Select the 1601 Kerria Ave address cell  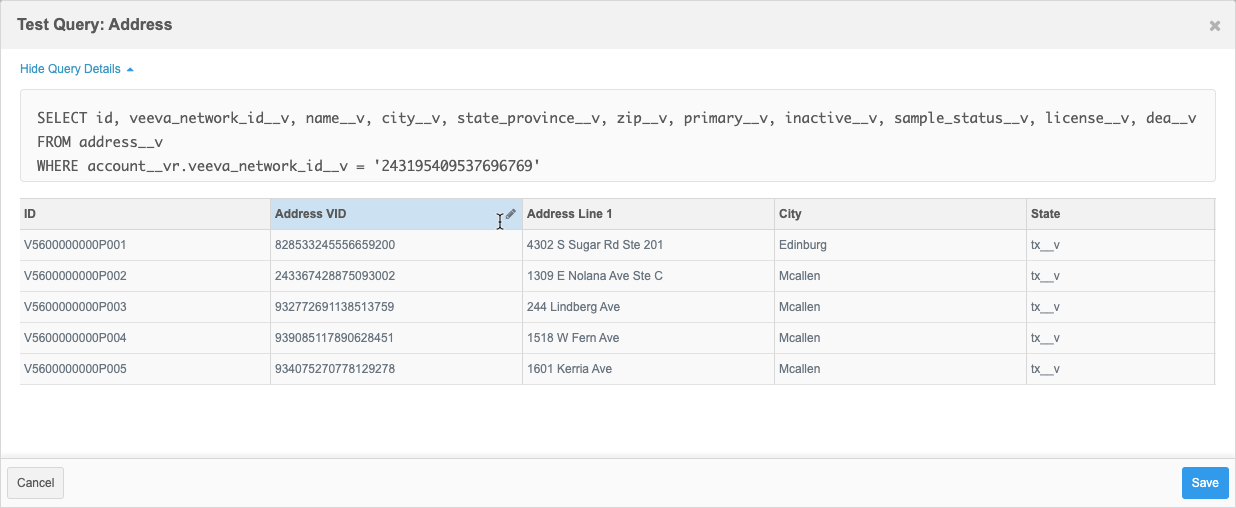(x=569, y=369)
